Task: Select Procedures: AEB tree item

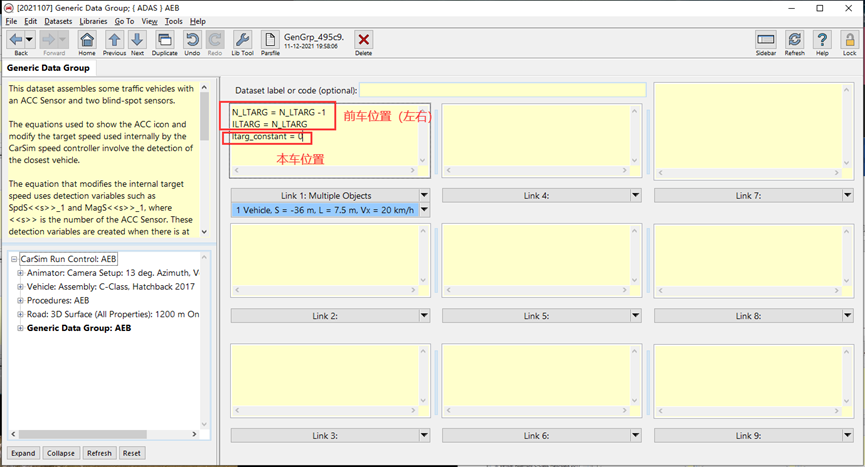Action: tap(58, 300)
